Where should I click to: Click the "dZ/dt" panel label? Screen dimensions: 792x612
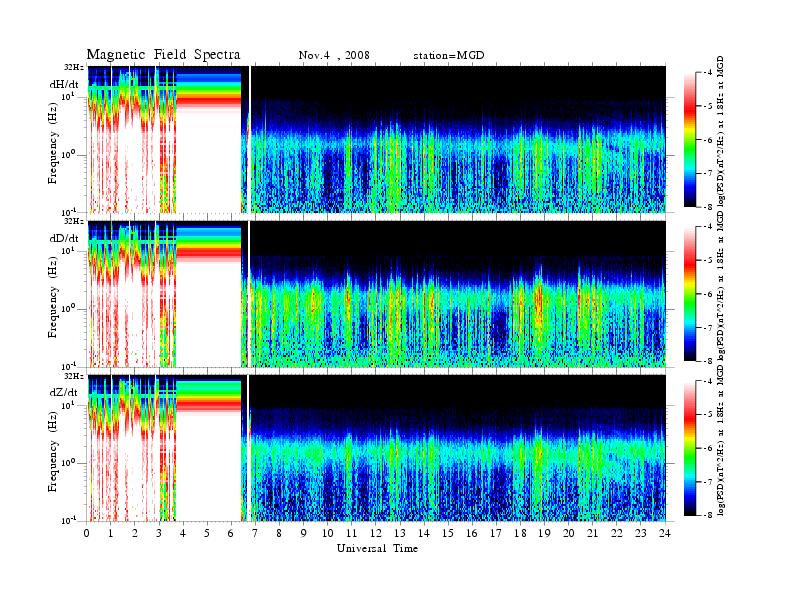[x=64, y=392]
